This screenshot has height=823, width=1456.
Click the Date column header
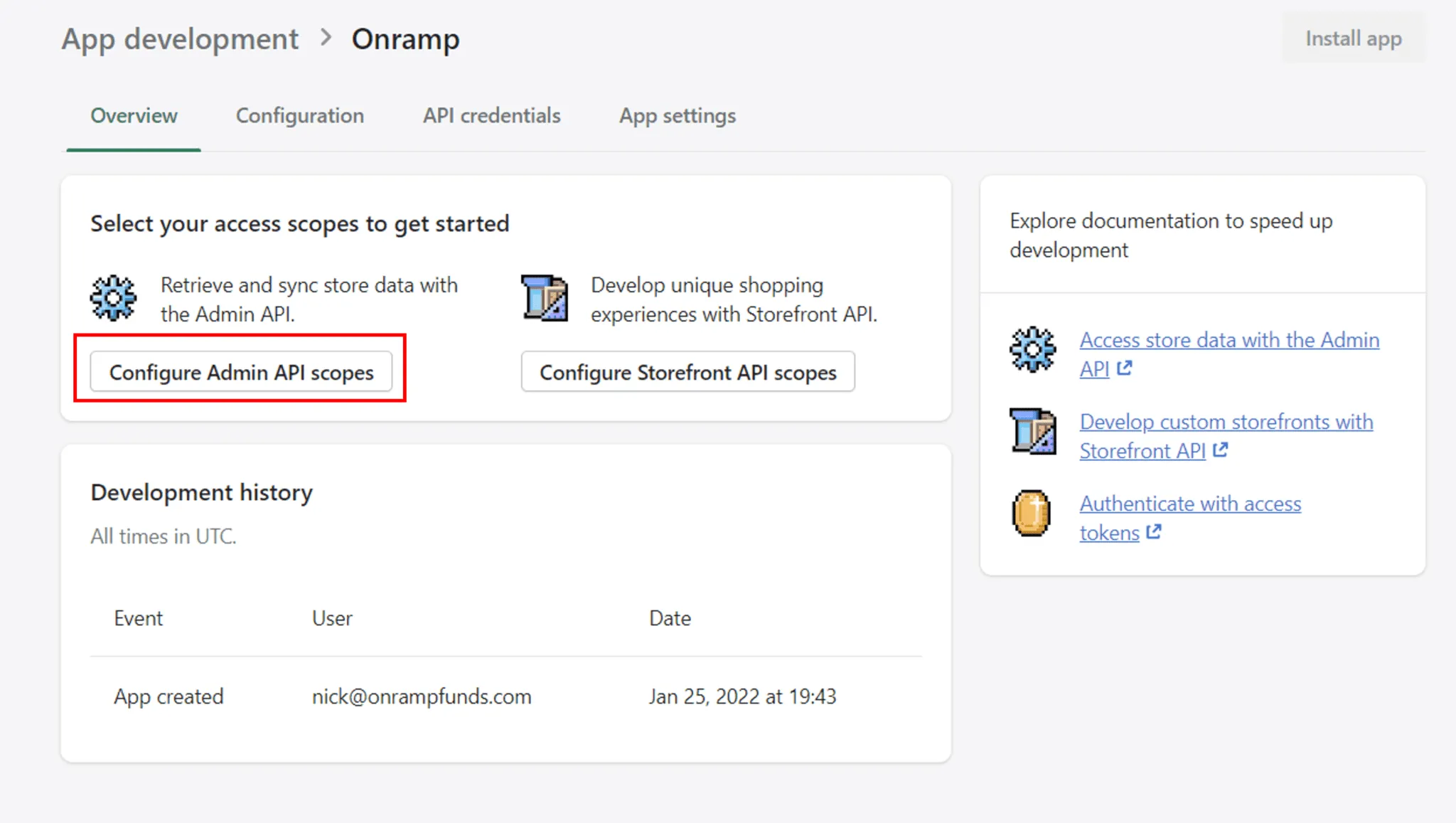(x=670, y=618)
